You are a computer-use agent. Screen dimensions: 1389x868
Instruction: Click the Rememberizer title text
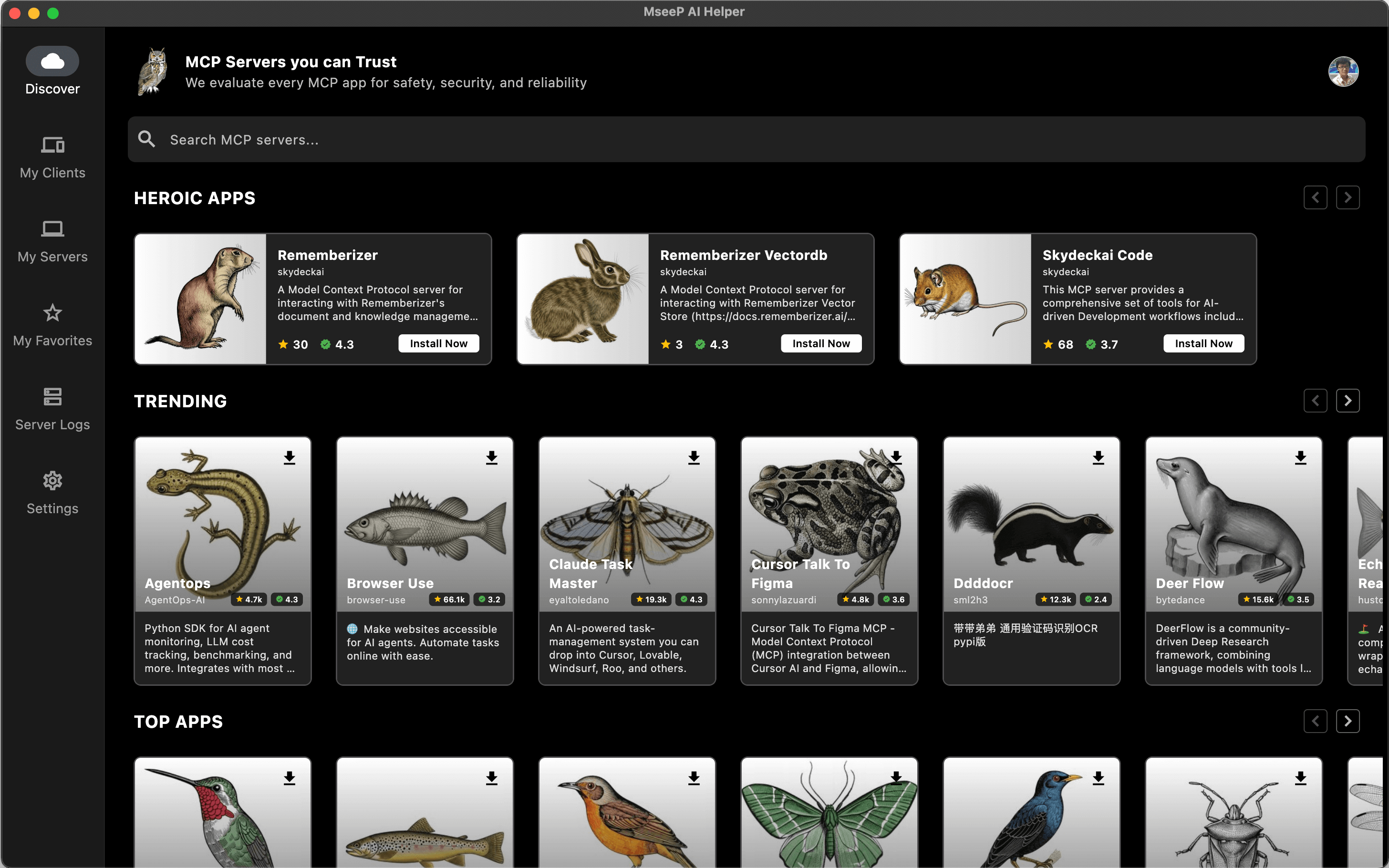click(x=327, y=255)
